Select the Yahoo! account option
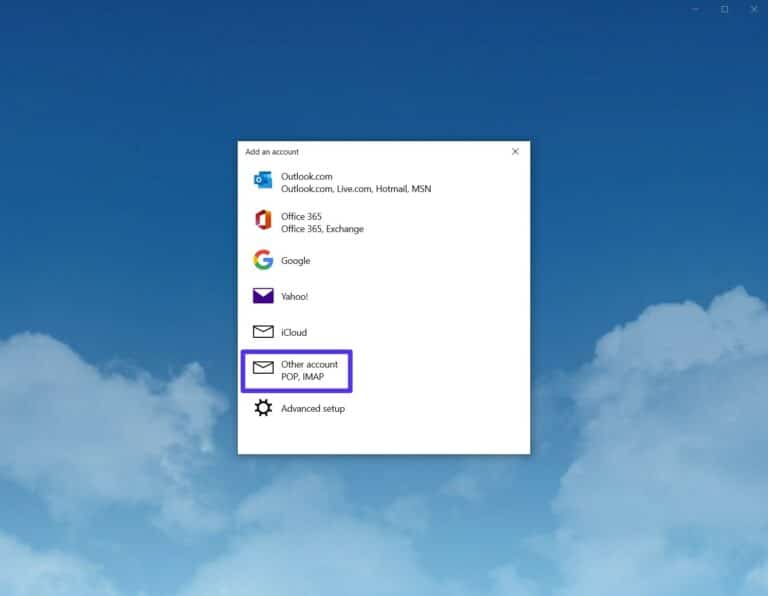 [x=294, y=296]
